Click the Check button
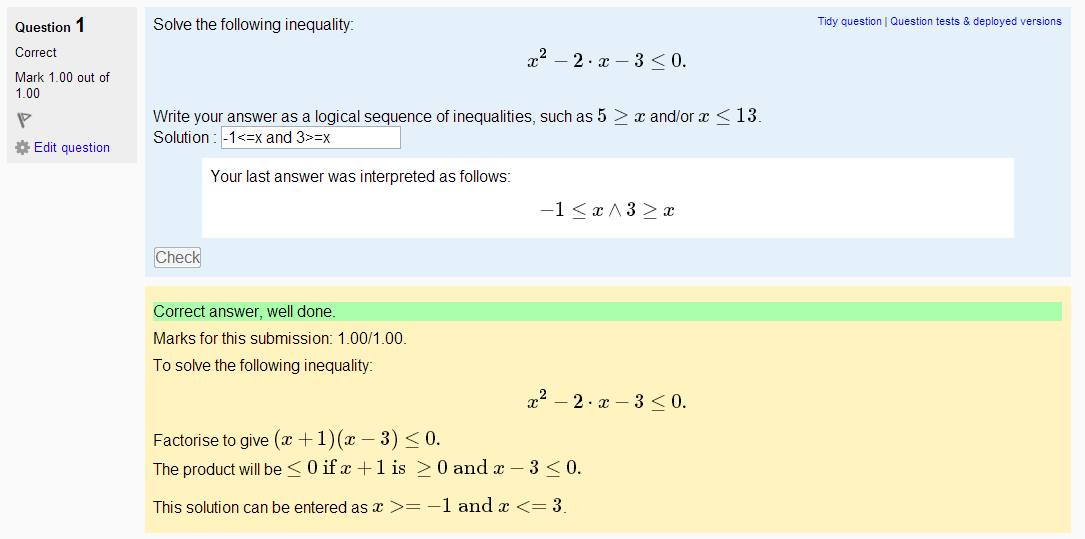Screen dimensions: 1085x539 [177, 257]
